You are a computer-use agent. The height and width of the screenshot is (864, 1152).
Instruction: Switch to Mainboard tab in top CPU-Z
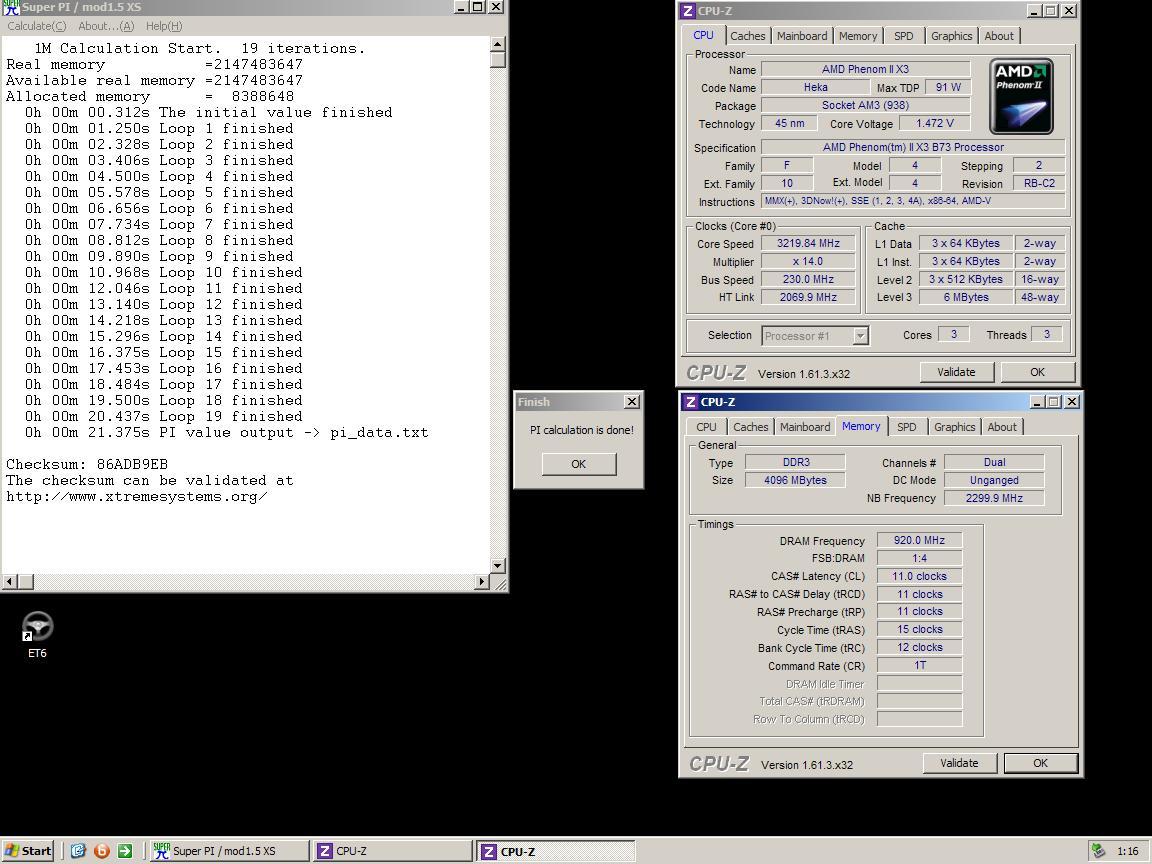tap(802, 36)
